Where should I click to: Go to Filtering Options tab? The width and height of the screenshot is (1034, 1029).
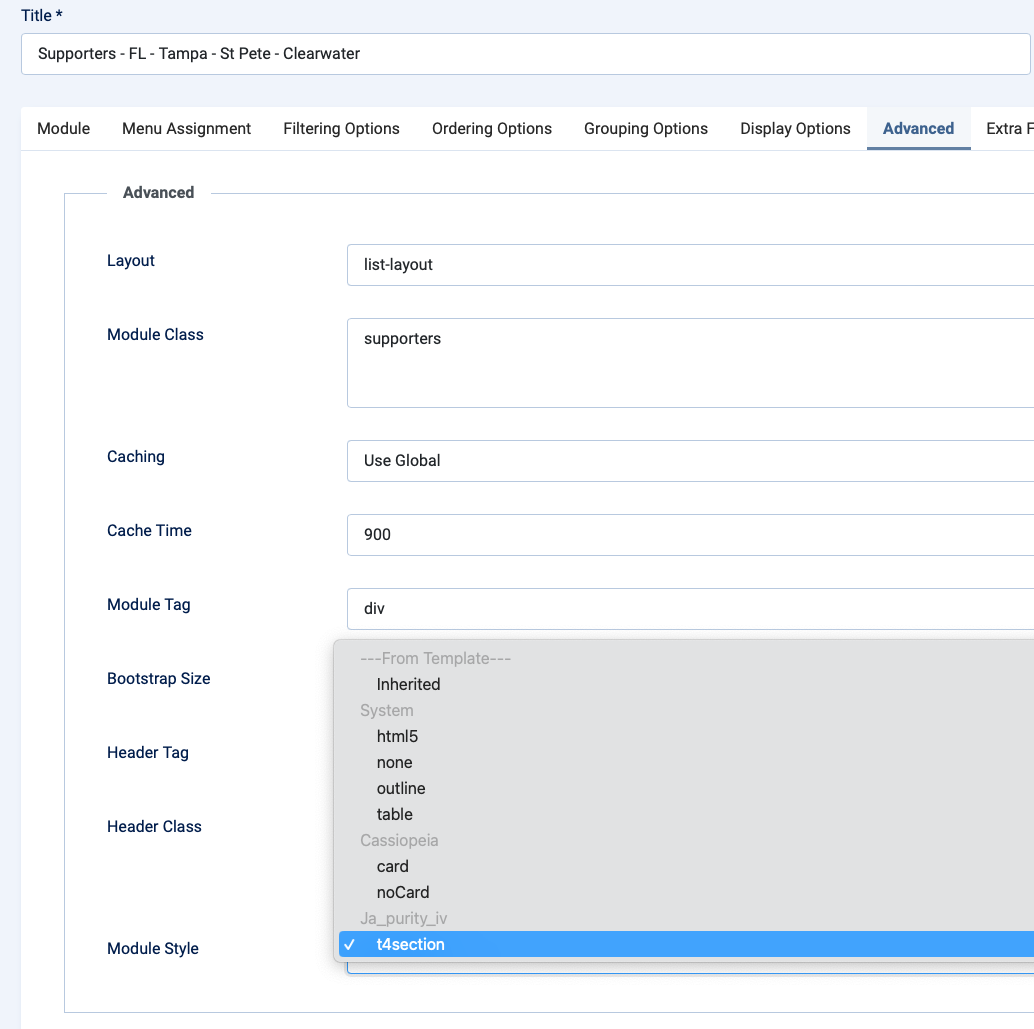point(341,129)
